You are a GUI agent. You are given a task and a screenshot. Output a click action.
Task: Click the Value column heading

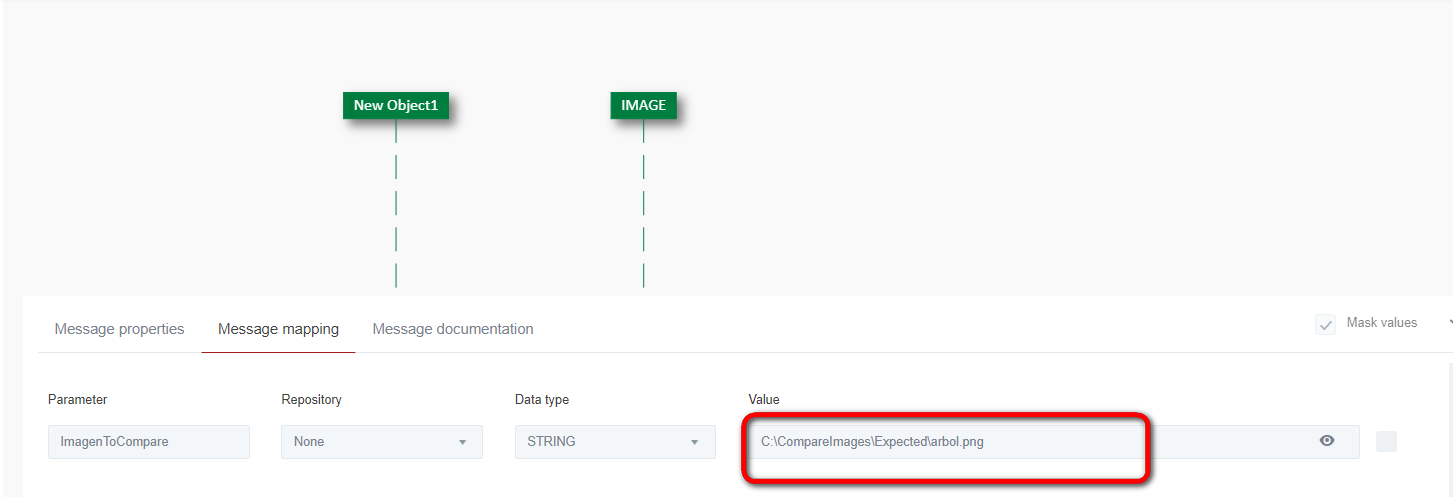click(x=763, y=399)
